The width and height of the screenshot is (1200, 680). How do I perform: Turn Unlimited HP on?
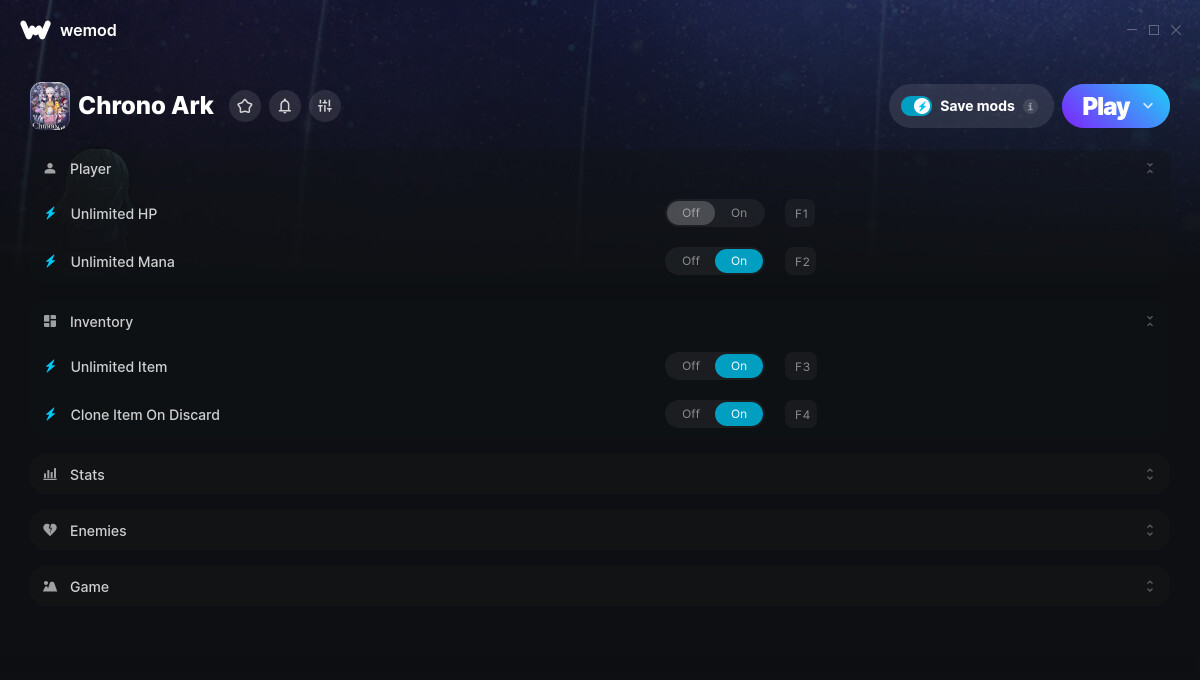739,213
